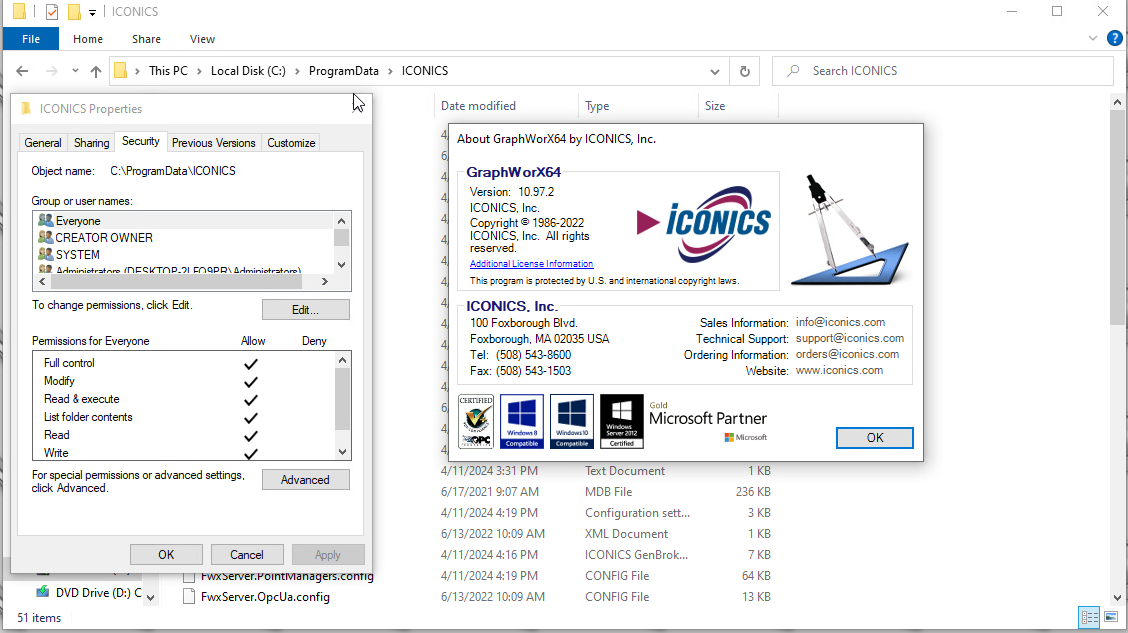Open the quick access toolbar dropdown
This screenshot has height=633, width=1128.
pos(91,12)
